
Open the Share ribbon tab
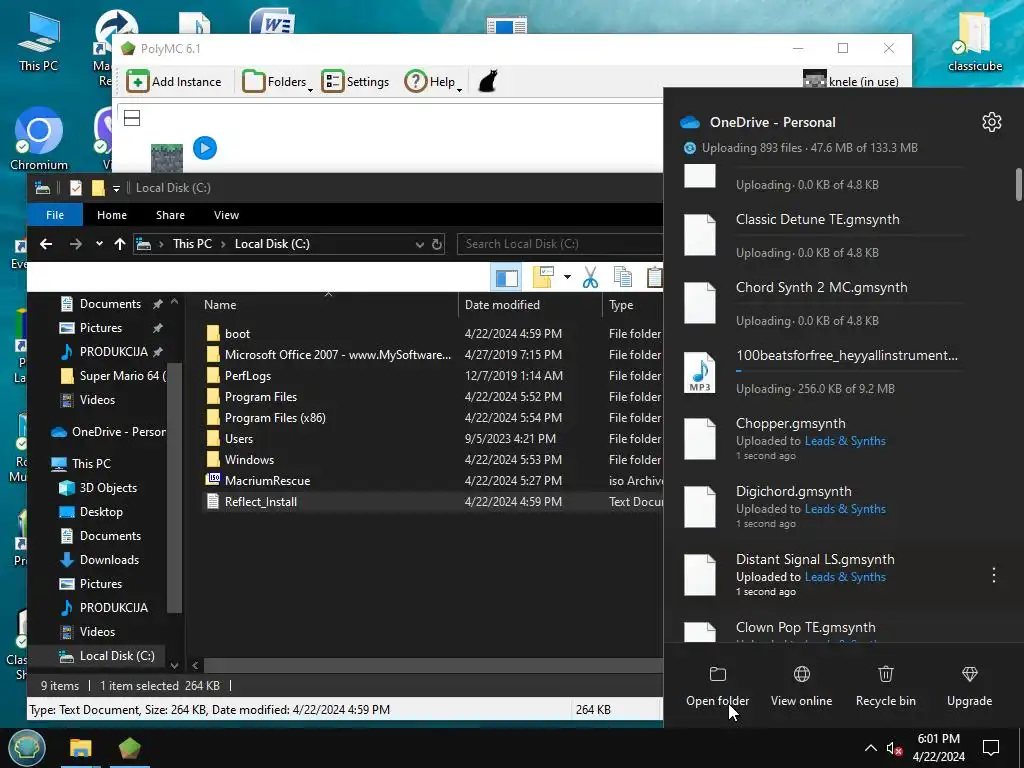[170, 215]
